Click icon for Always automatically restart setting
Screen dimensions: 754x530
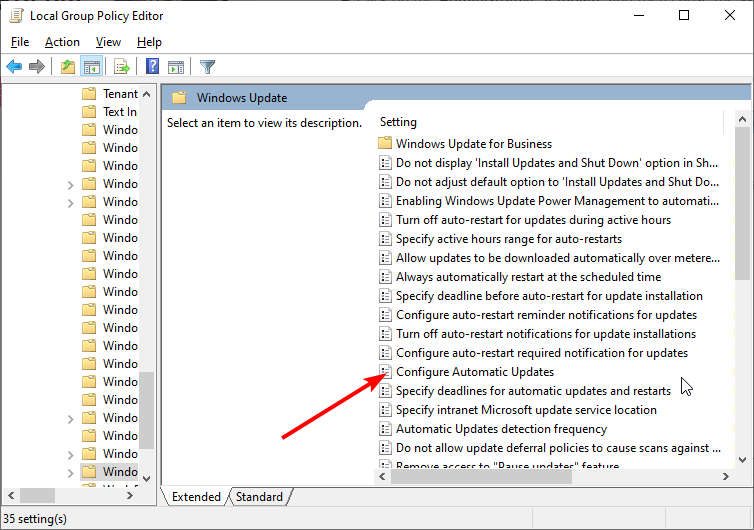(385, 277)
